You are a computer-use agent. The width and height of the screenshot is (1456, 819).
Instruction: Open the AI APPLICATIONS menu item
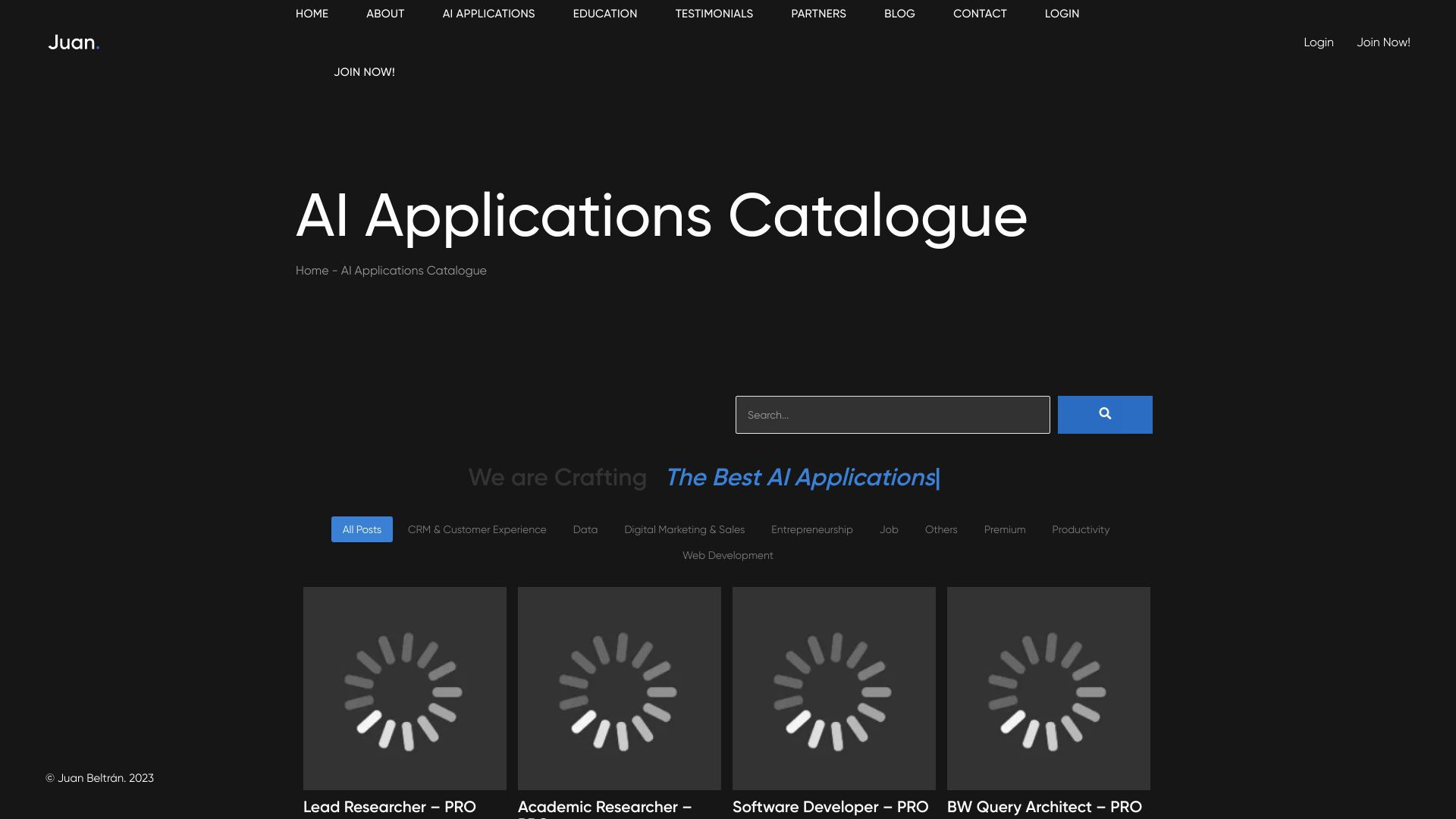coord(488,13)
